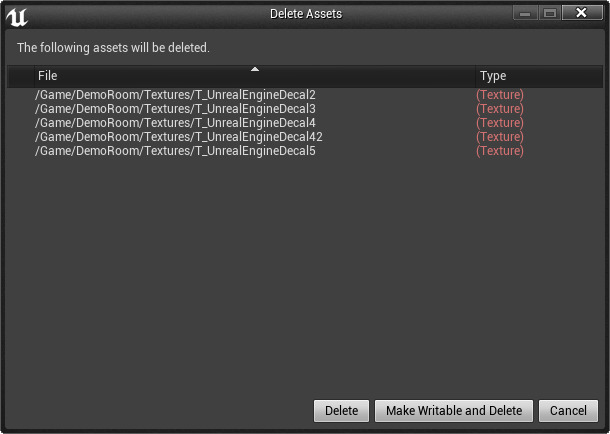Click the Delete Assets title bar

[x=305, y=14]
